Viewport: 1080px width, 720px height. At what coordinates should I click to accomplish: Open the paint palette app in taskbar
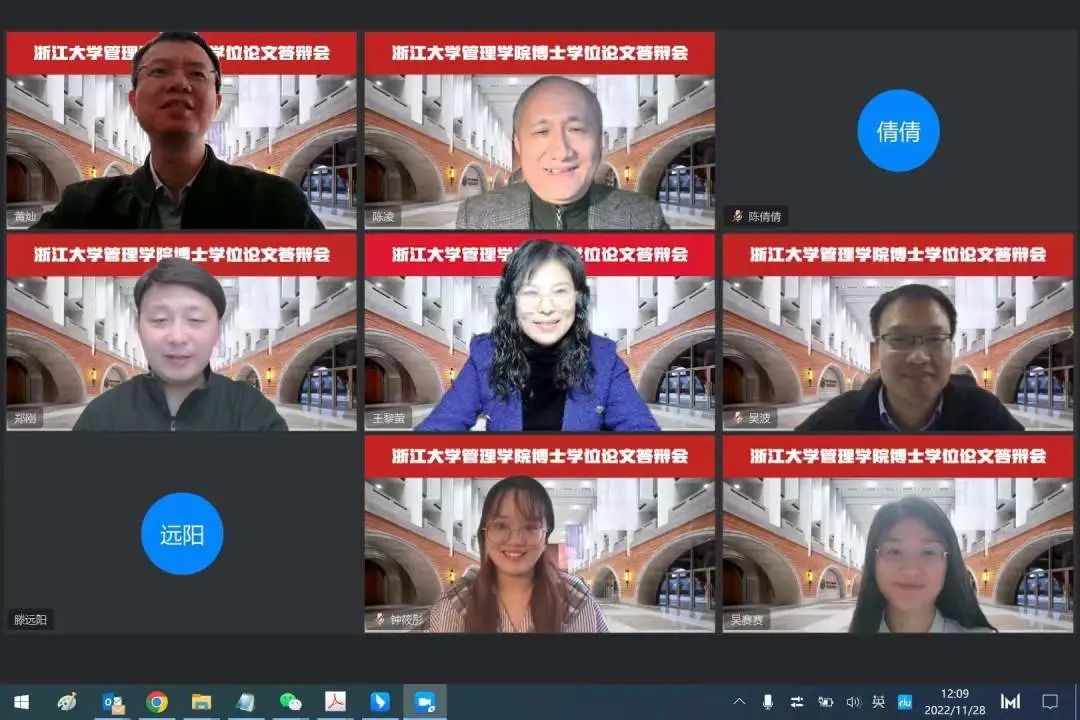coord(67,702)
